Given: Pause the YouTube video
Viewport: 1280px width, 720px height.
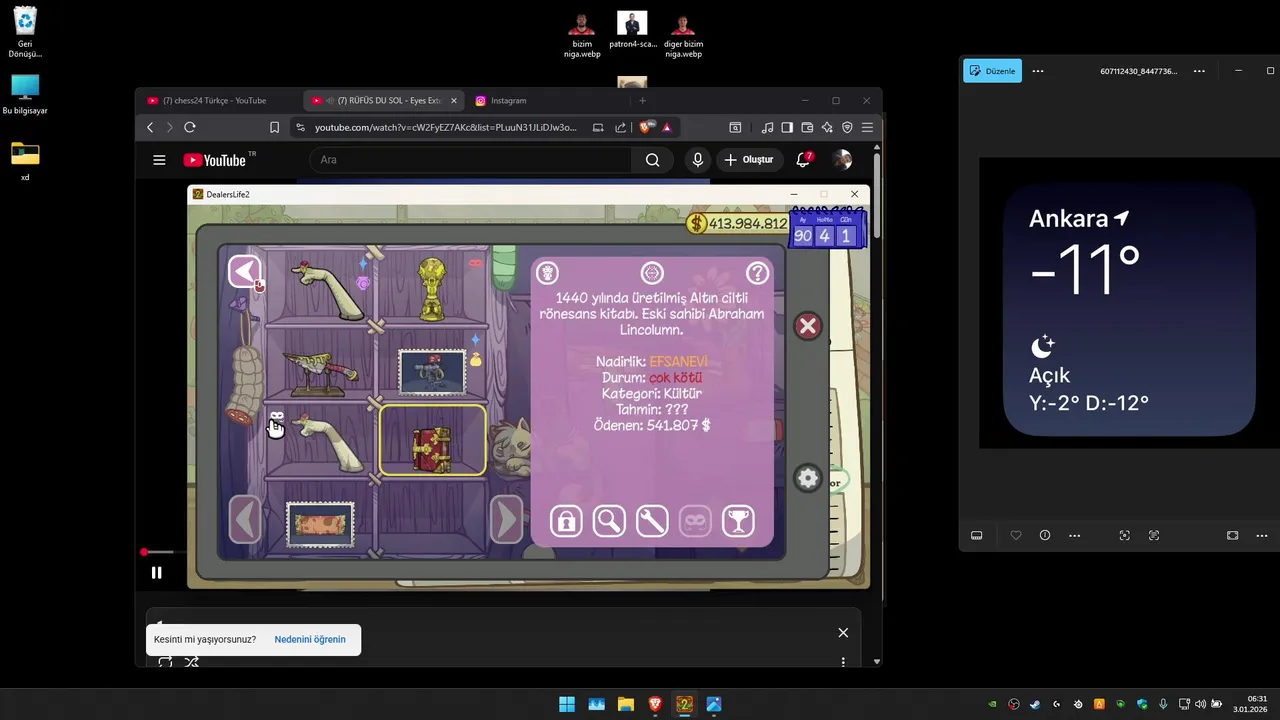Looking at the screenshot, I should click(156, 573).
